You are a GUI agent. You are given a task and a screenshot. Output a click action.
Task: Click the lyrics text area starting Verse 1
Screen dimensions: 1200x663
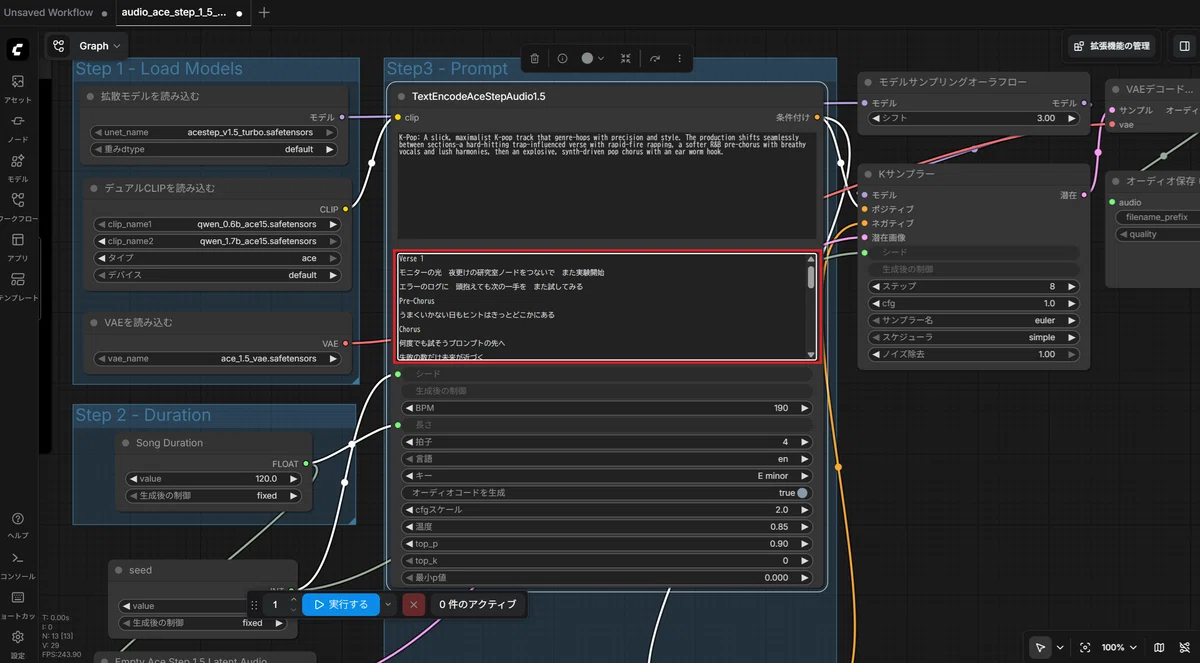[x=606, y=306]
